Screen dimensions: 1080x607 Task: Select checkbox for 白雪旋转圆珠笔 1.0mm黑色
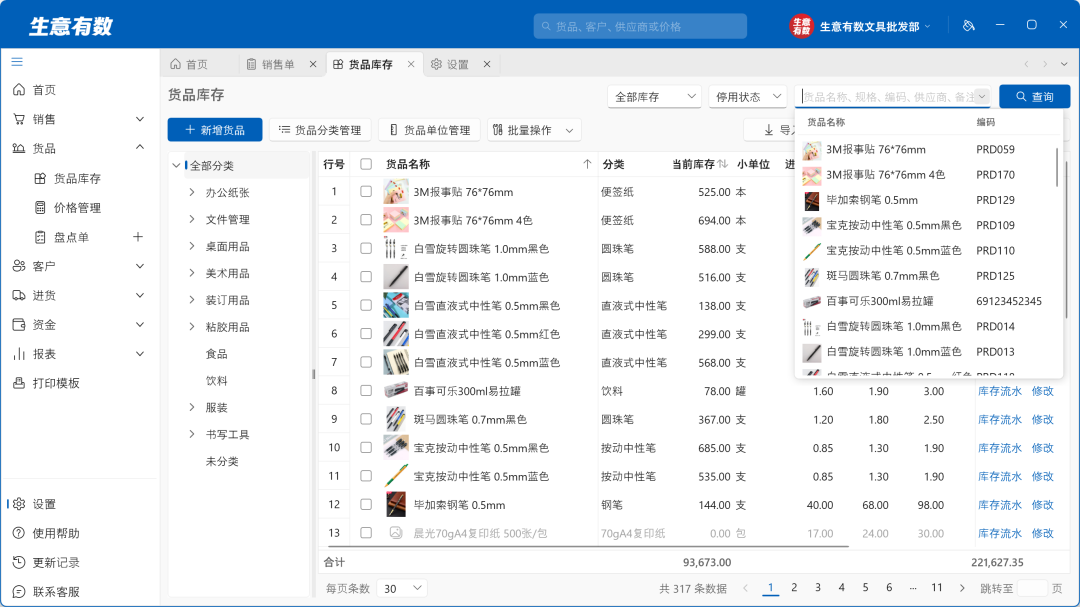point(366,249)
